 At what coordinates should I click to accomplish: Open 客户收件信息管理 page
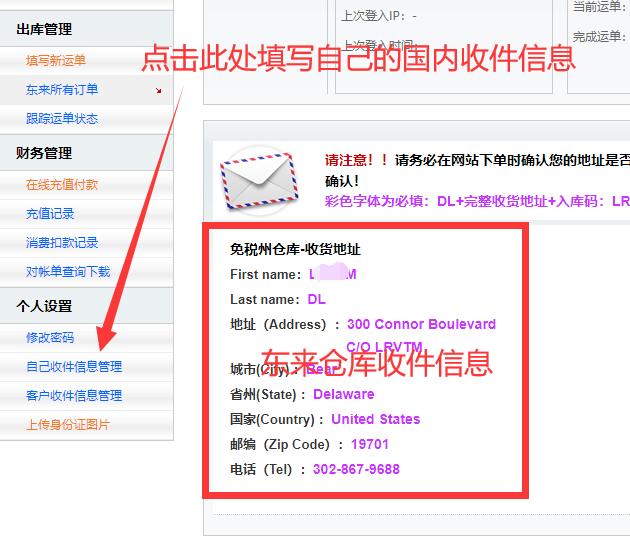click(x=74, y=396)
